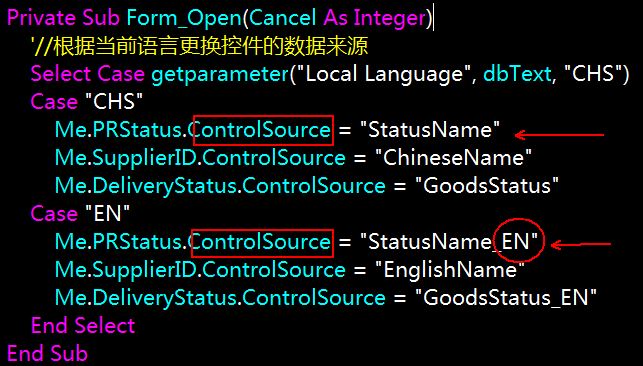Click the yellow Chinese comment line

(x=199, y=46)
